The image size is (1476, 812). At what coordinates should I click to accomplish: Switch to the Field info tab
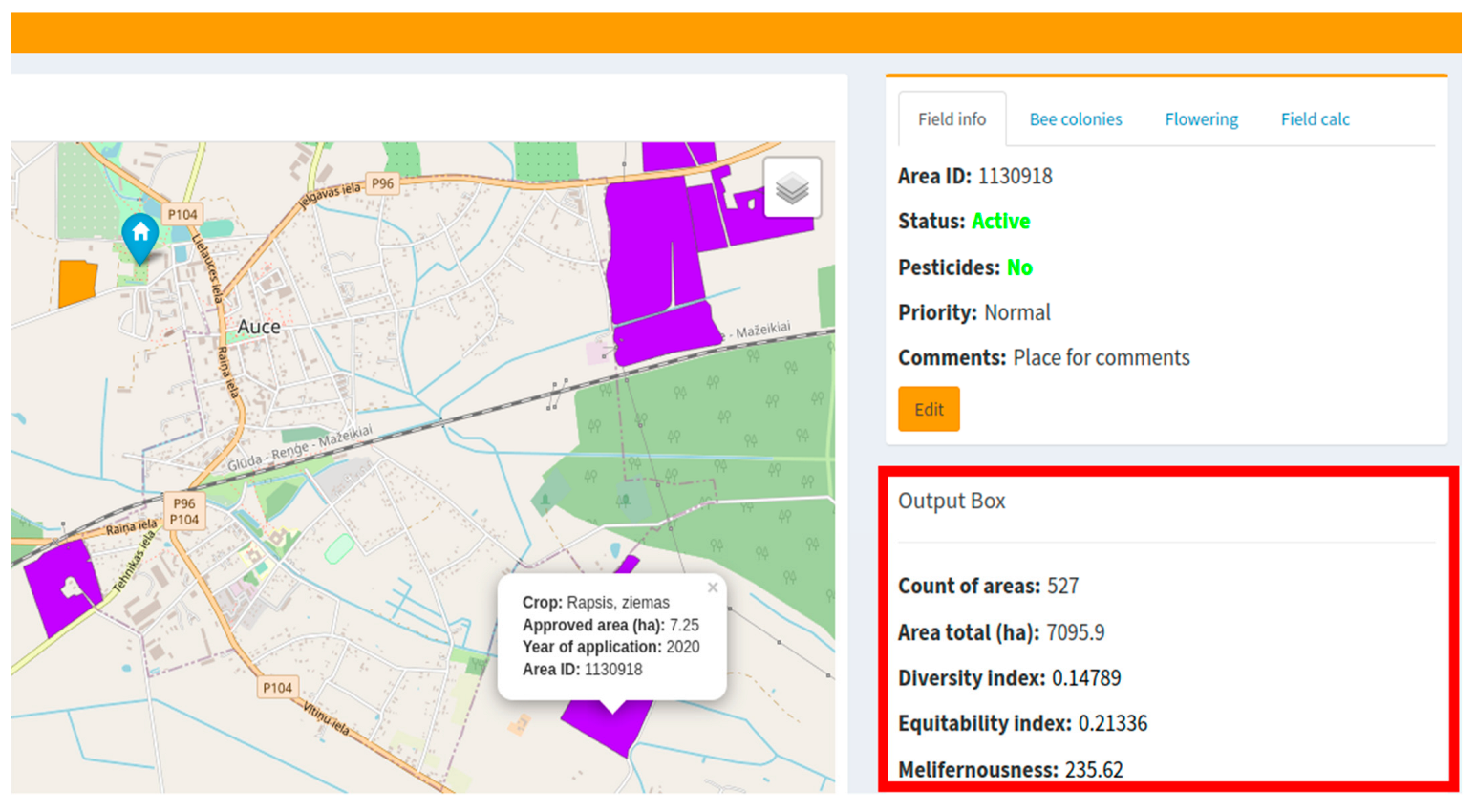click(x=952, y=119)
